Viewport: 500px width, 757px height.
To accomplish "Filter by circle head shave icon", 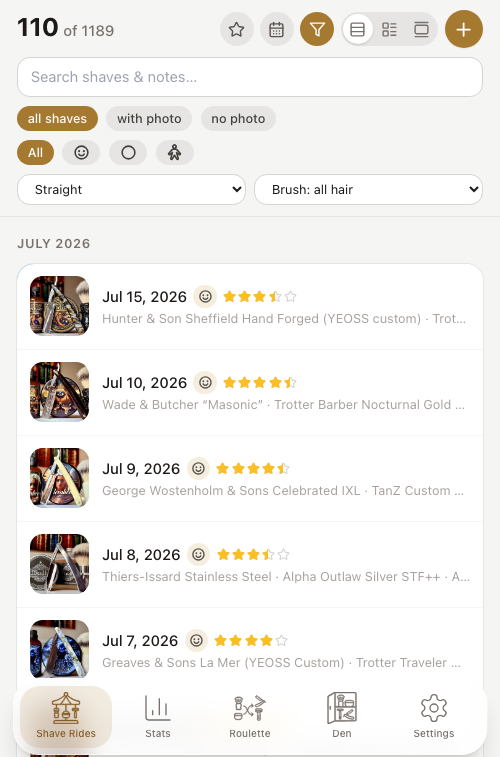I will click(128, 153).
